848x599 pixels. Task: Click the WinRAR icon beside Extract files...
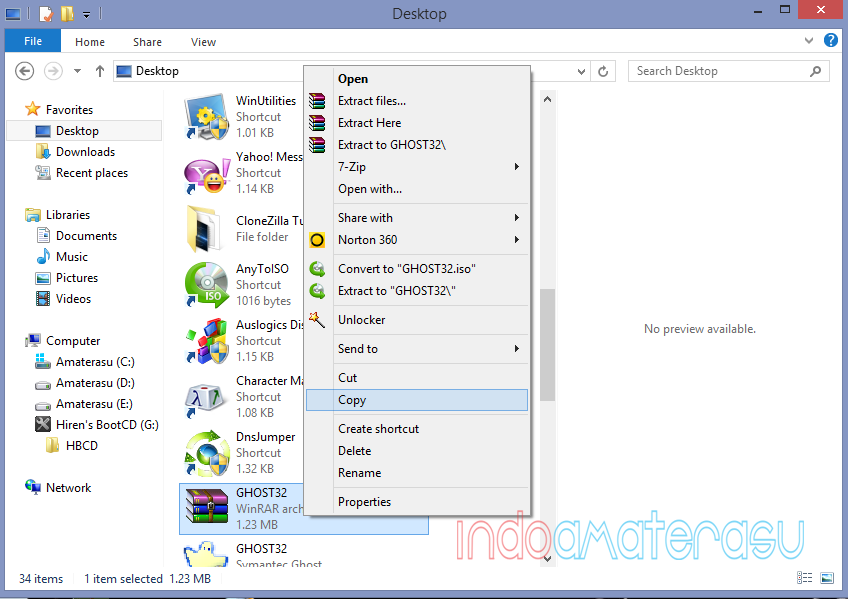(x=317, y=101)
